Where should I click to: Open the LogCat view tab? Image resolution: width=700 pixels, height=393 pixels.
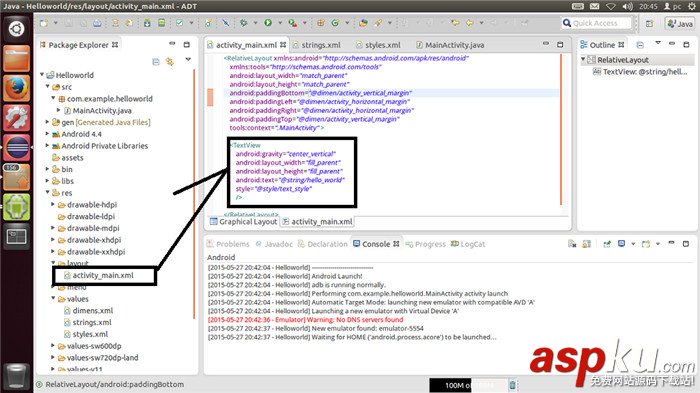tap(468, 244)
